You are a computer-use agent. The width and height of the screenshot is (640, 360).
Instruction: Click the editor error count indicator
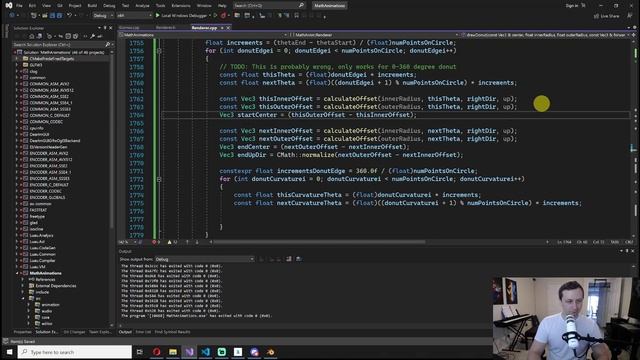(x=156, y=242)
